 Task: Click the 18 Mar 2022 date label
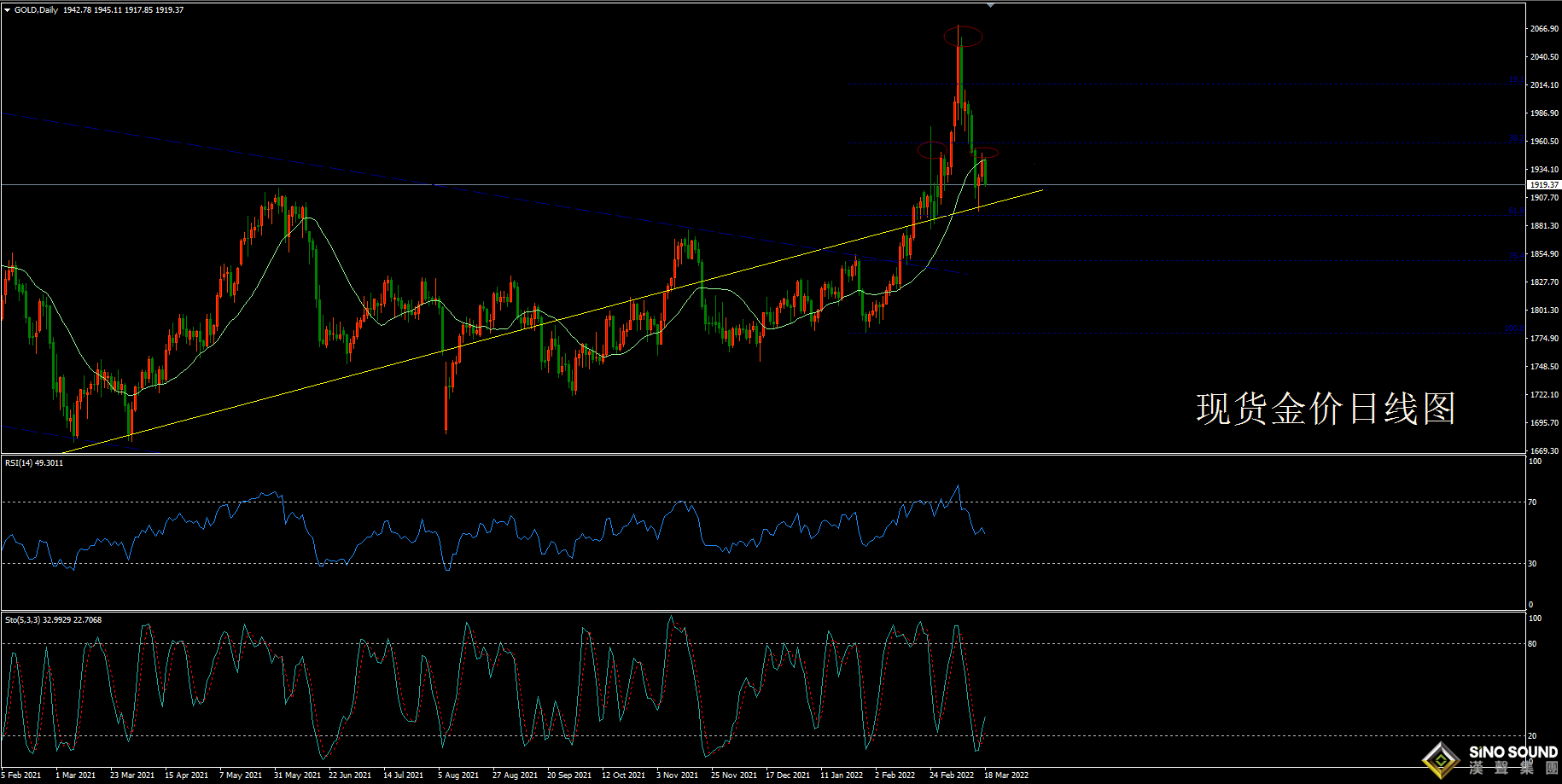pos(1006,775)
